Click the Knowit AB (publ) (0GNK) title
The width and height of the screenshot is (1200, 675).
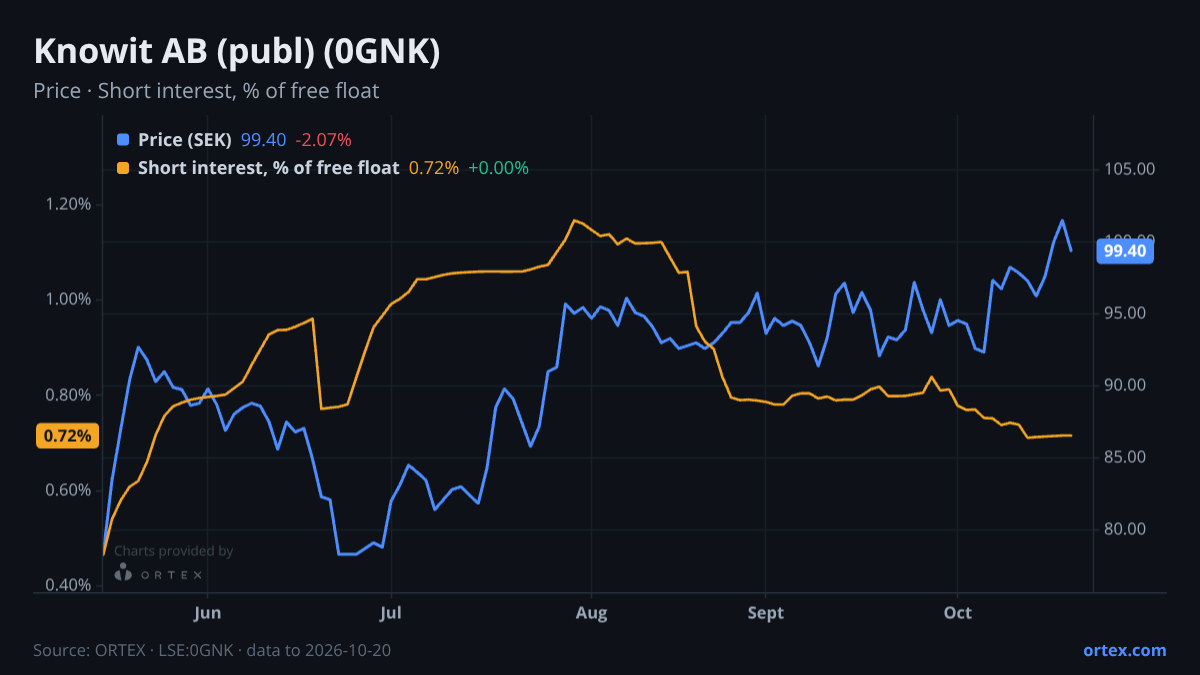(x=237, y=52)
